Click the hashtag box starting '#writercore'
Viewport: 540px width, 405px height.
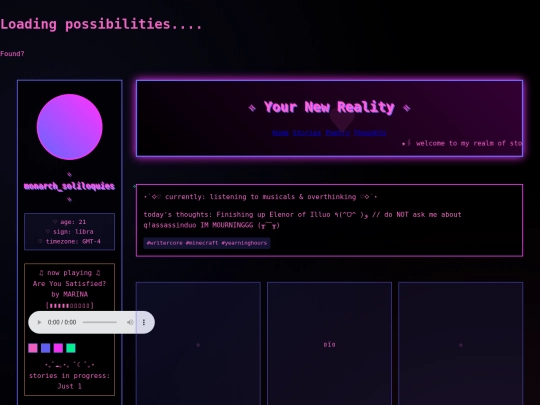point(207,243)
